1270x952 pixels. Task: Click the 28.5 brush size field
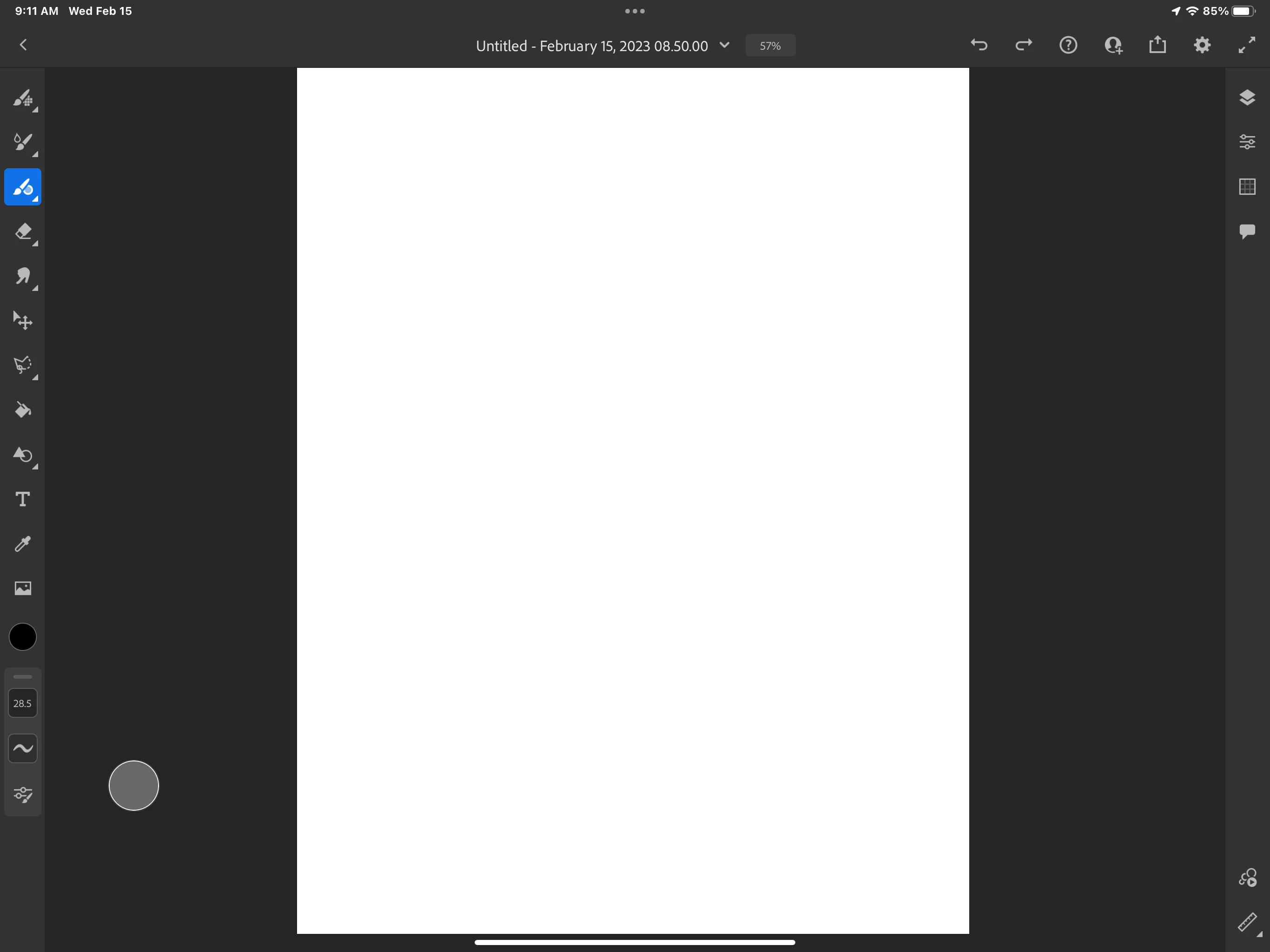[x=22, y=703]
